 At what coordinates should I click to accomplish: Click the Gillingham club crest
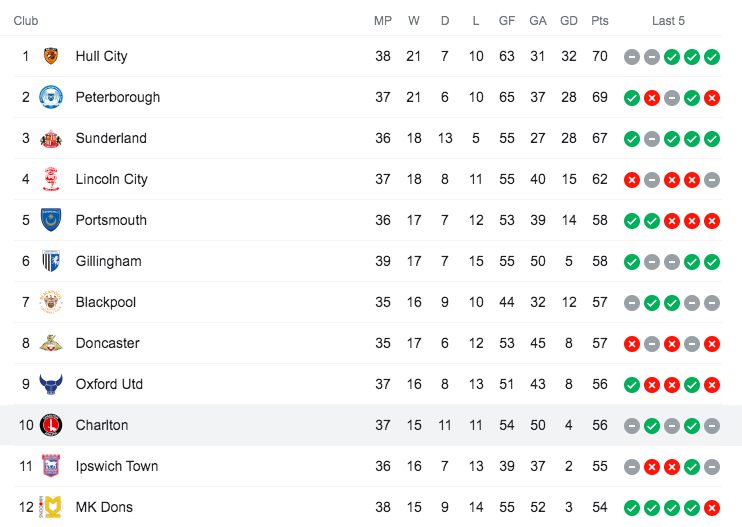[51, 261]
